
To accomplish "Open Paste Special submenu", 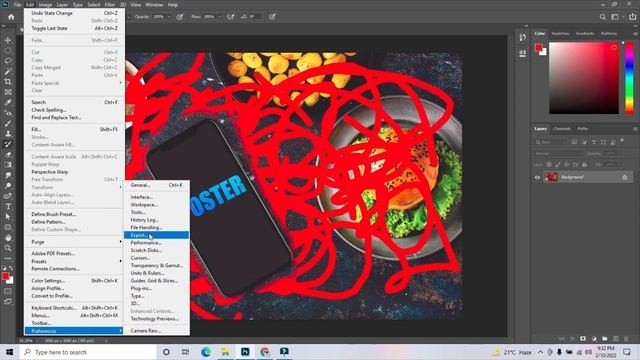I will [75, 83].
